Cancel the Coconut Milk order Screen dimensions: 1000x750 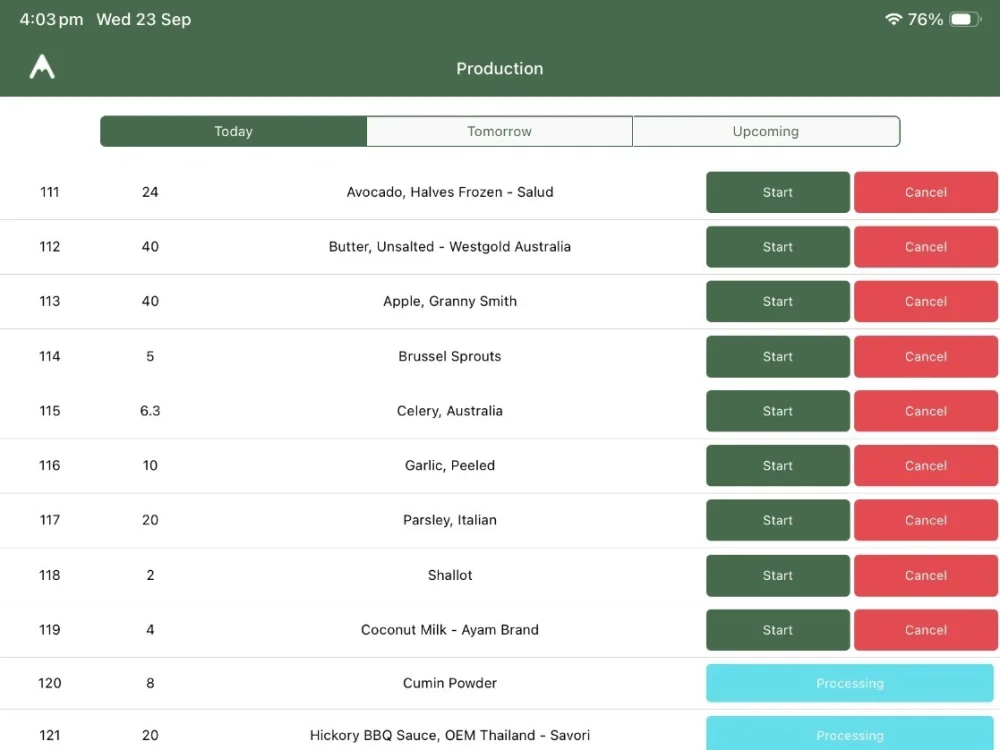coord(926,630)
